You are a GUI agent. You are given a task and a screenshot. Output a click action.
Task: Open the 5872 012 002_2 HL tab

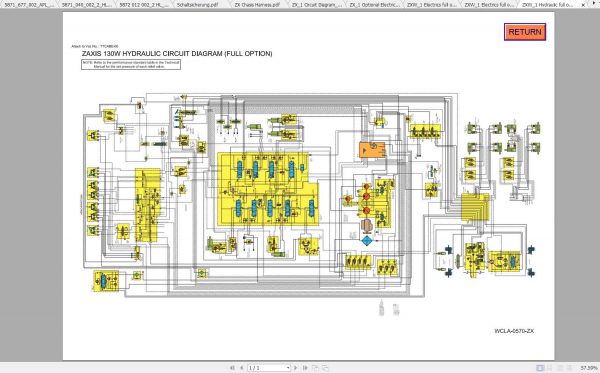point(143,5)
